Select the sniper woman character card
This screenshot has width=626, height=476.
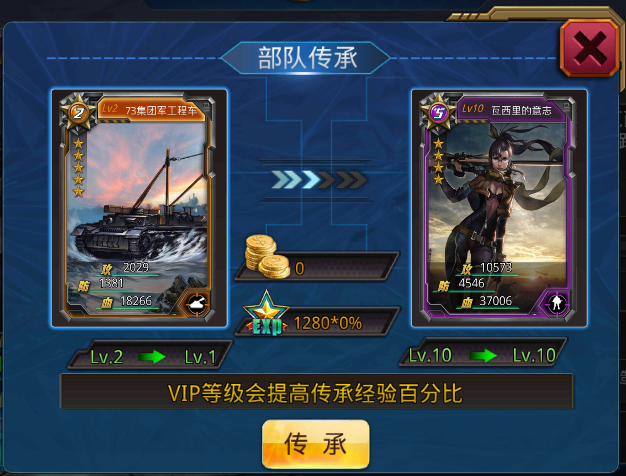point(499,208)
